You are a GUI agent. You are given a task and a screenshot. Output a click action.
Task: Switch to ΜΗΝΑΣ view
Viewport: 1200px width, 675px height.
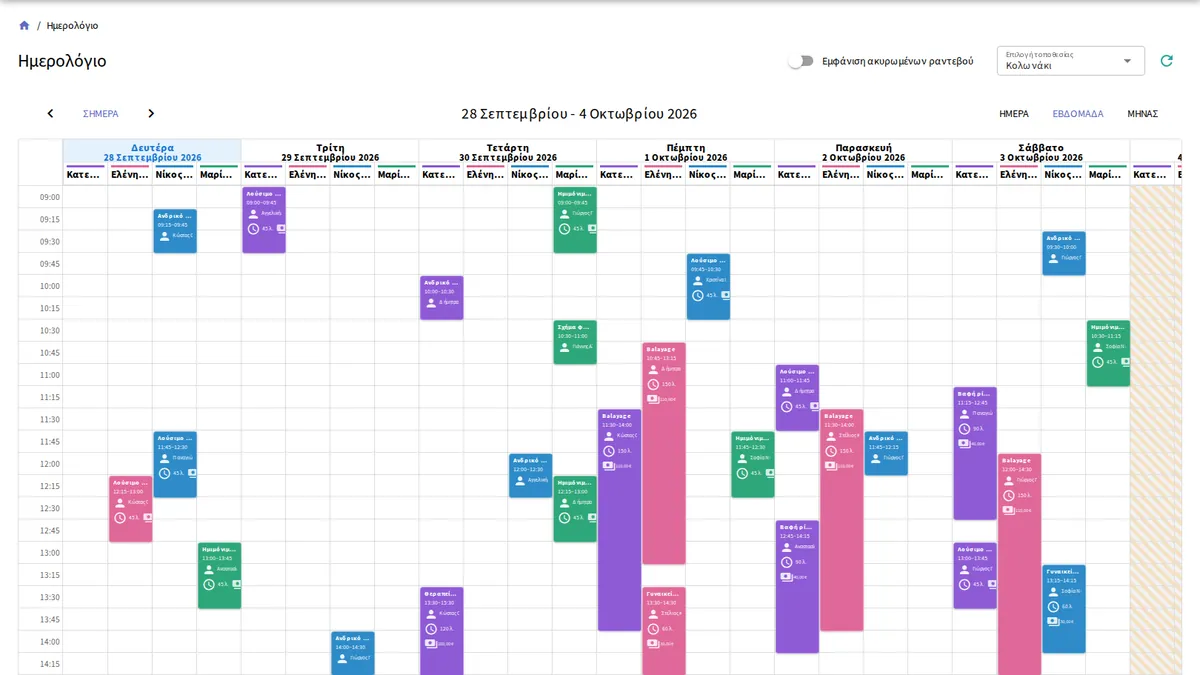(1143, 114)
